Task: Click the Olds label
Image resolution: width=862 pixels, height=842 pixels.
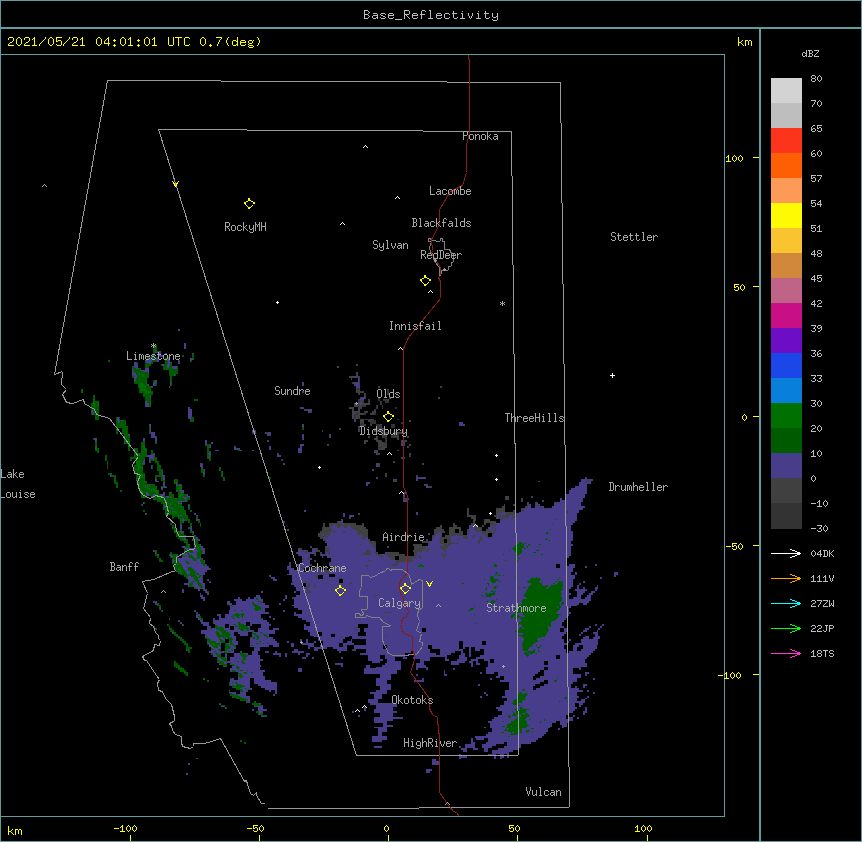Action: pyautogui.click(x=388, y=394)
